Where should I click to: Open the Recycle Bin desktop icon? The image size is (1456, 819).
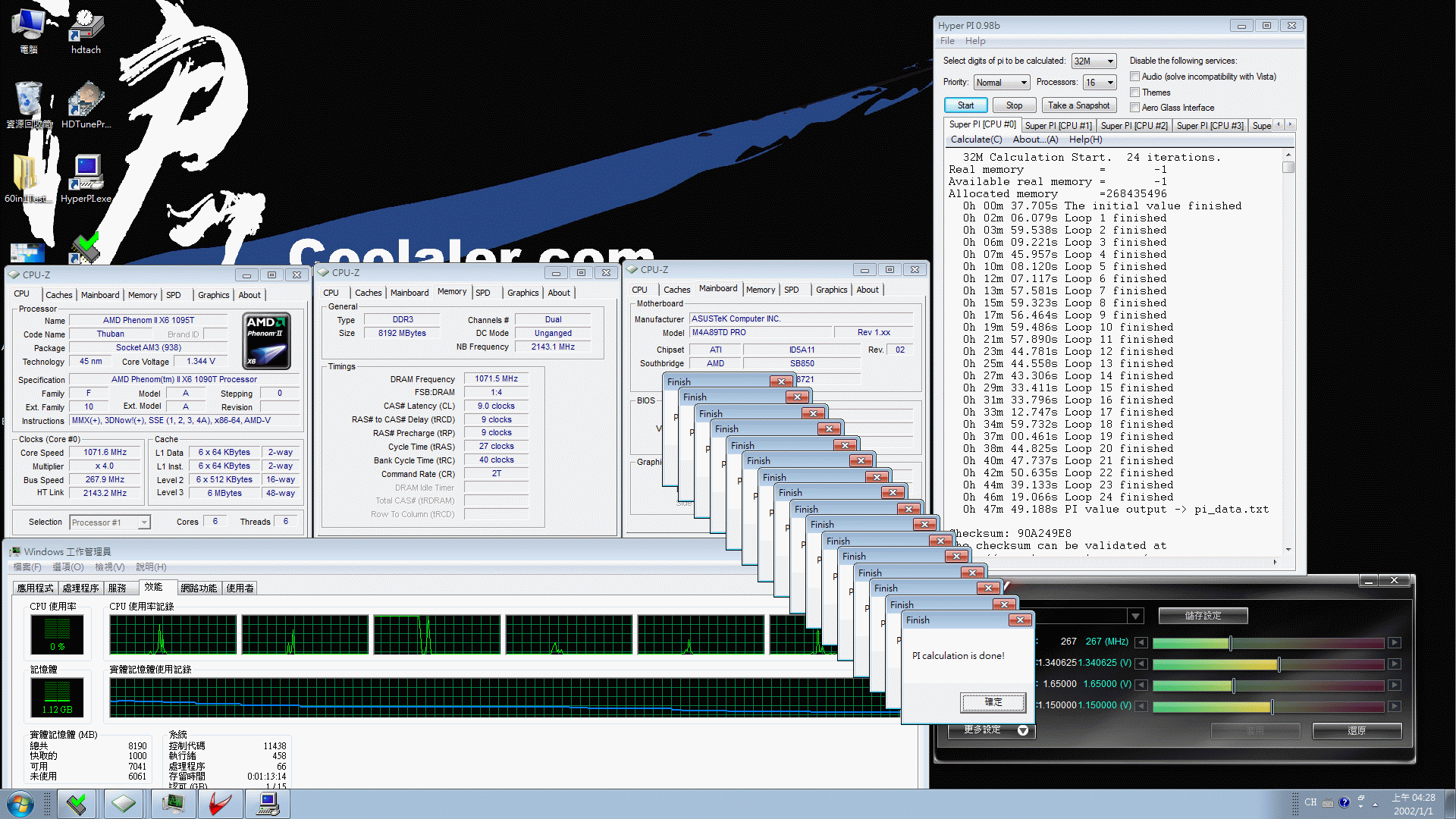[29, 106]
